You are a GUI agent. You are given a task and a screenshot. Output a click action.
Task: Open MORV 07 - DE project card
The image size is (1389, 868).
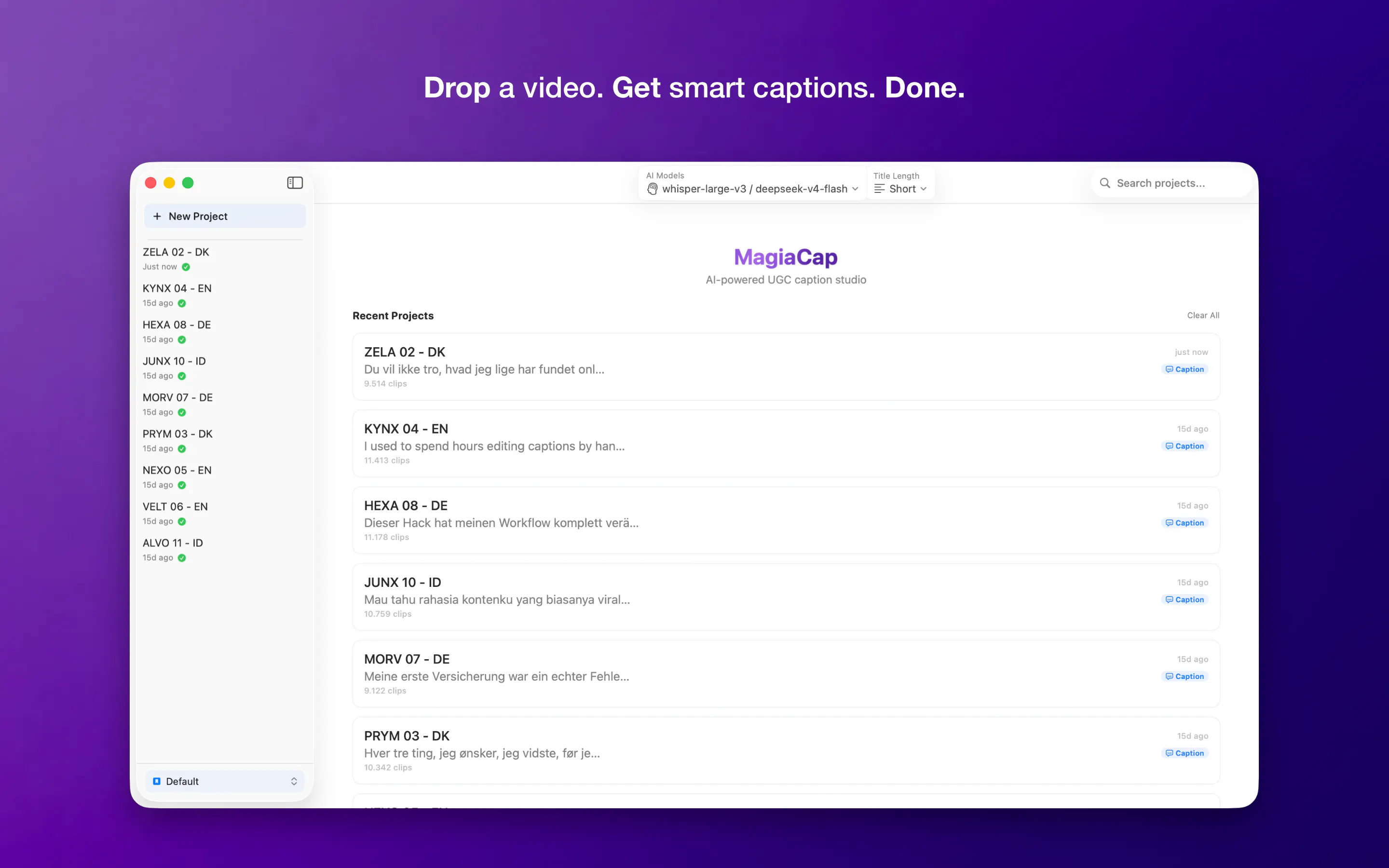[786, 674]
